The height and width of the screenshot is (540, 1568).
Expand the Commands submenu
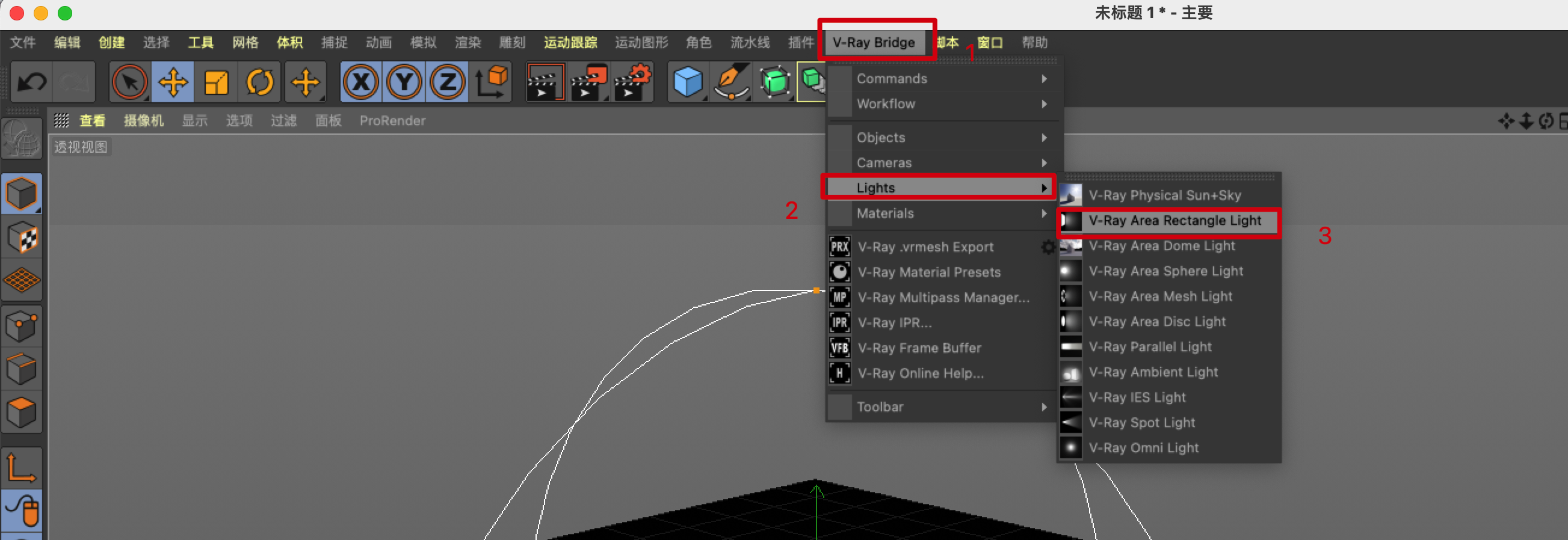[x=942, y=78]
